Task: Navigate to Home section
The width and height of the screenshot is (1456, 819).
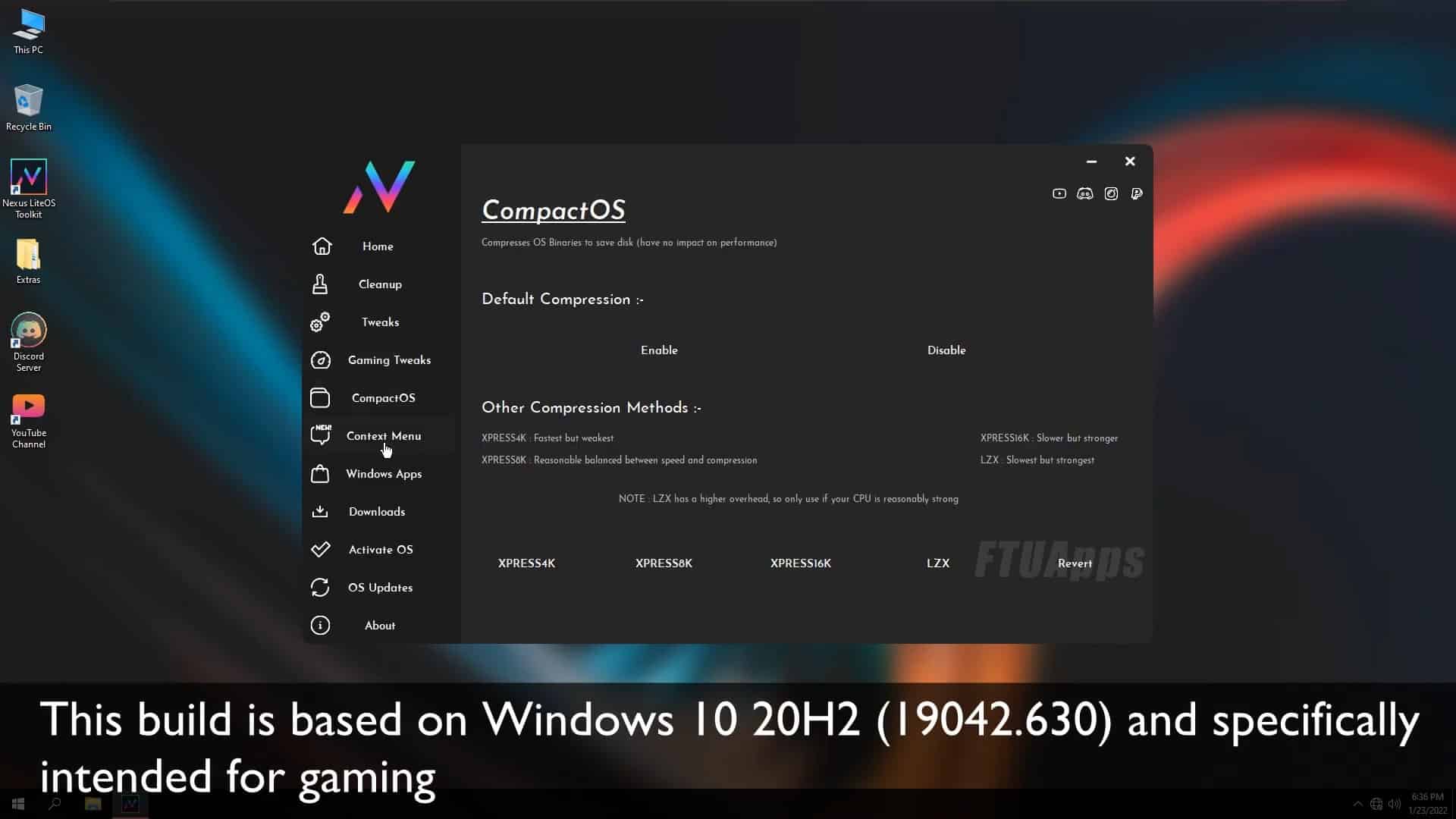Action: click(x=378, y=245)
